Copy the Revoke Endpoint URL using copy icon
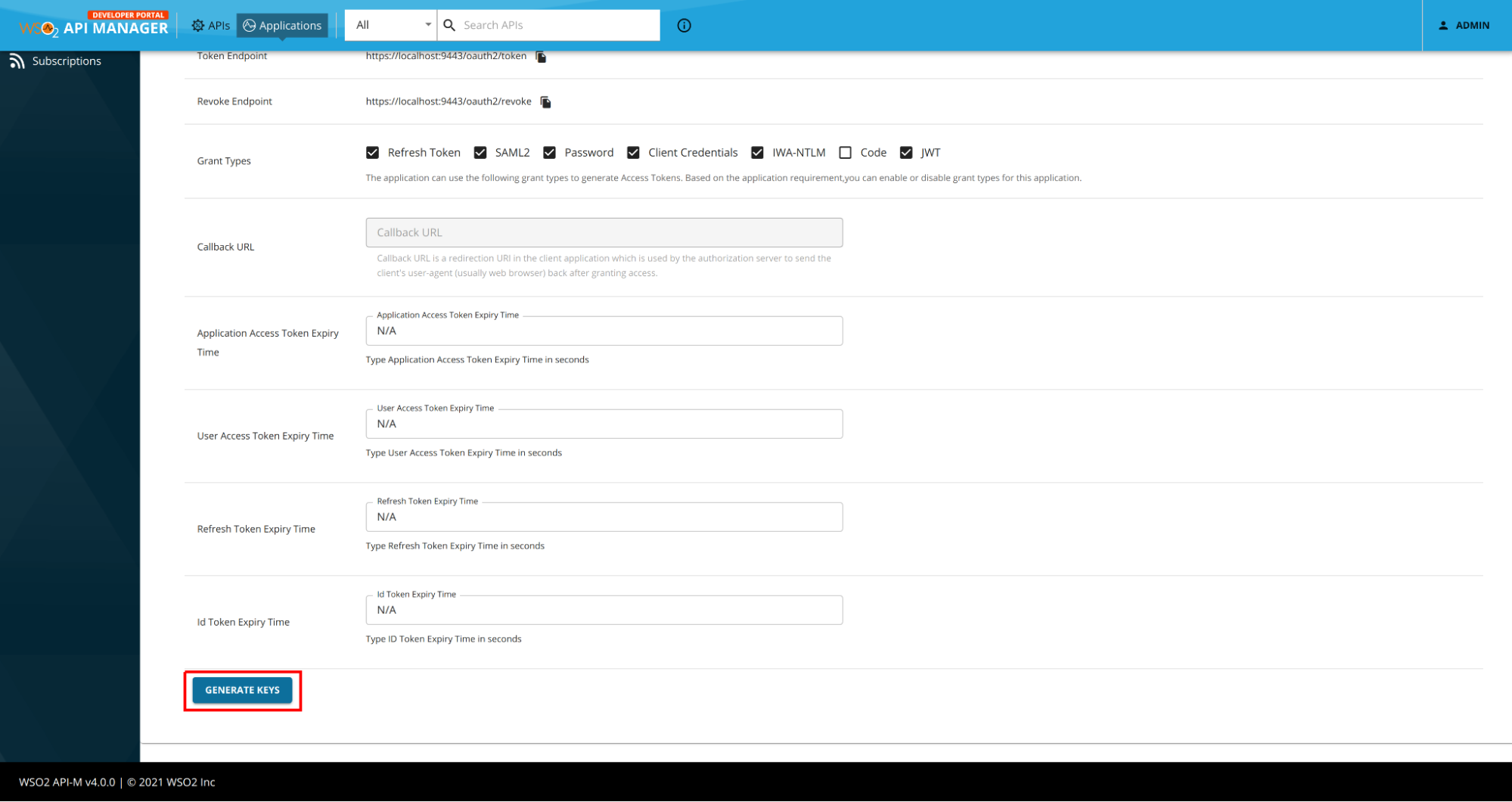 [x=545, y=101]
